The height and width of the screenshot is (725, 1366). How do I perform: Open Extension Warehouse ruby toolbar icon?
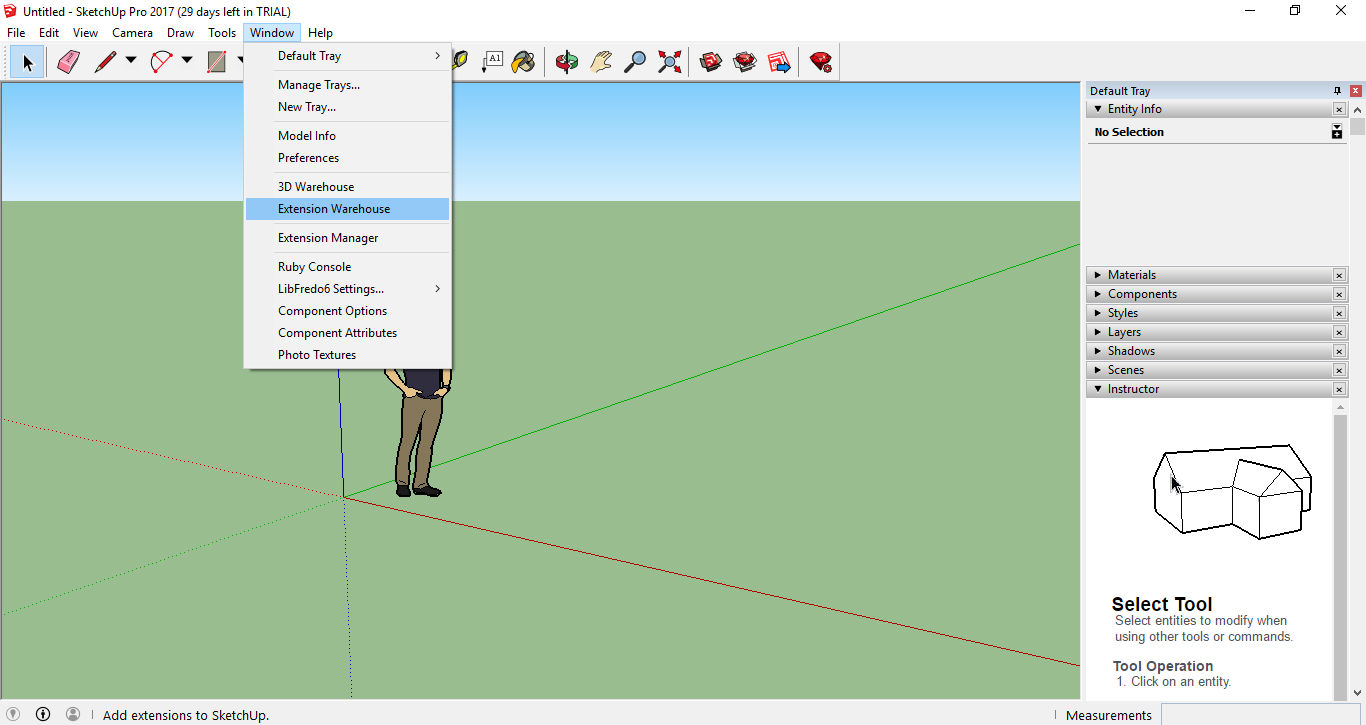coord(821,62)
